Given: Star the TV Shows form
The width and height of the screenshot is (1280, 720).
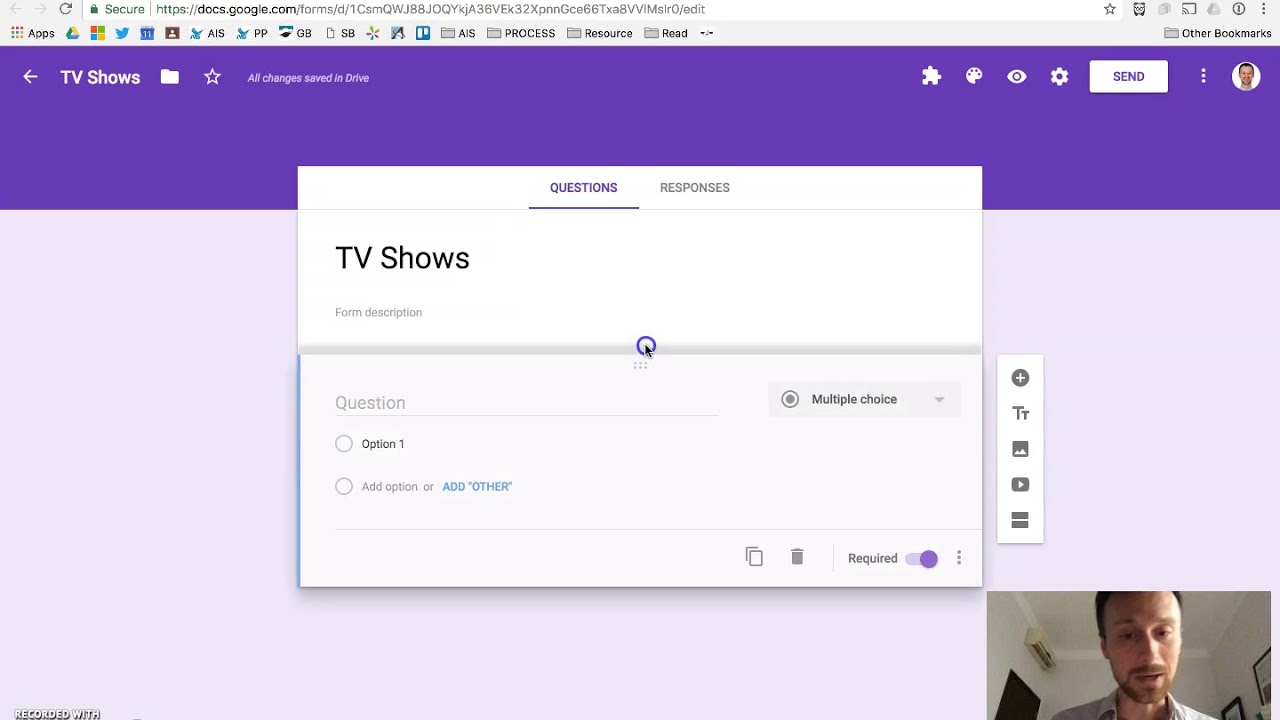Looking at the screenshot, I should pyautogui.click(x=212, y=77).
